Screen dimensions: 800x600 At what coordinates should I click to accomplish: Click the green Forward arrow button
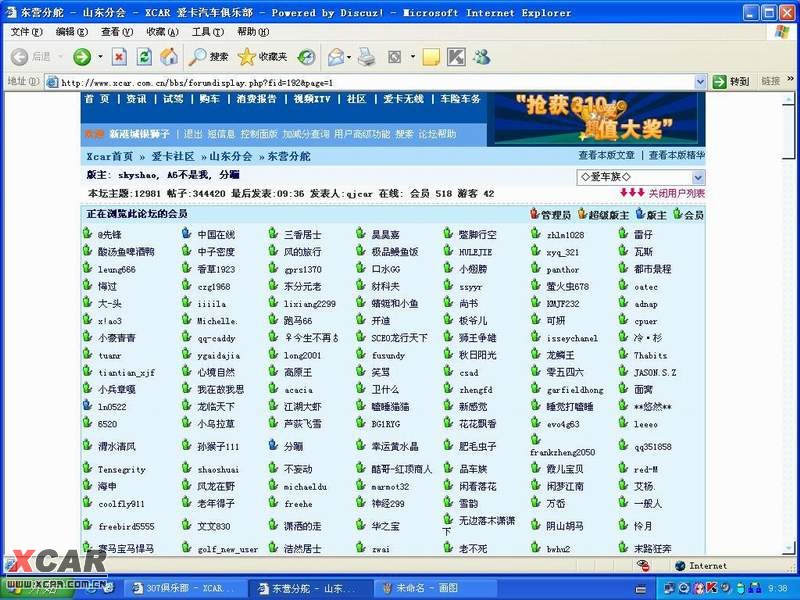(x=82, y=57)
